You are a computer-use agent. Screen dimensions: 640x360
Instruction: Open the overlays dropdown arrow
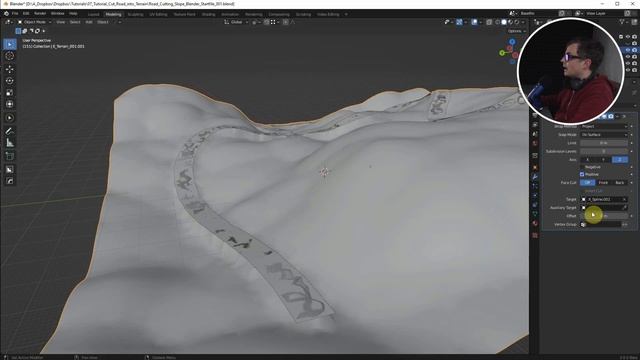481,22
